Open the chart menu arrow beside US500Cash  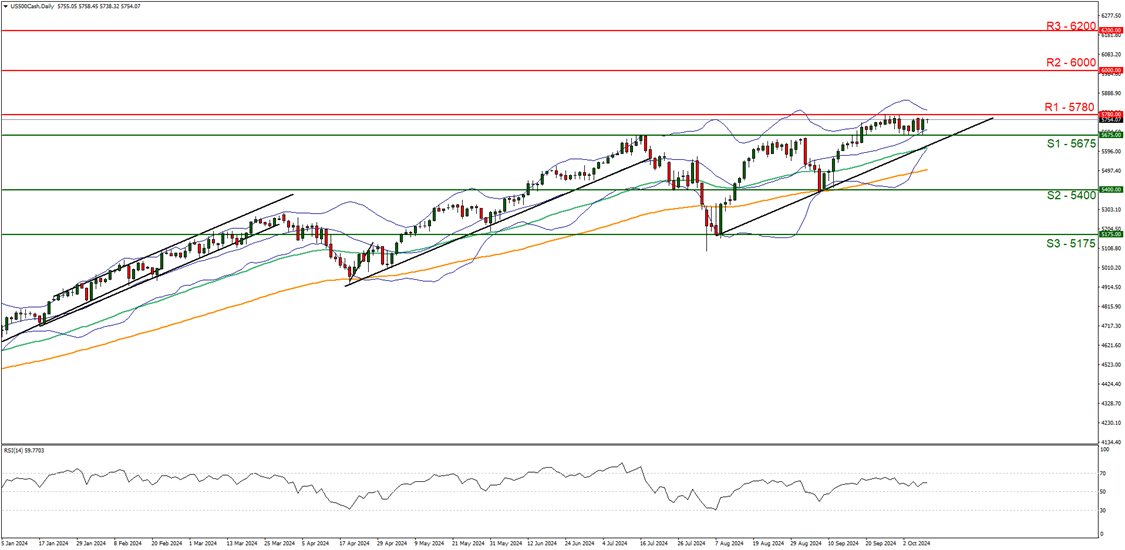5,6
